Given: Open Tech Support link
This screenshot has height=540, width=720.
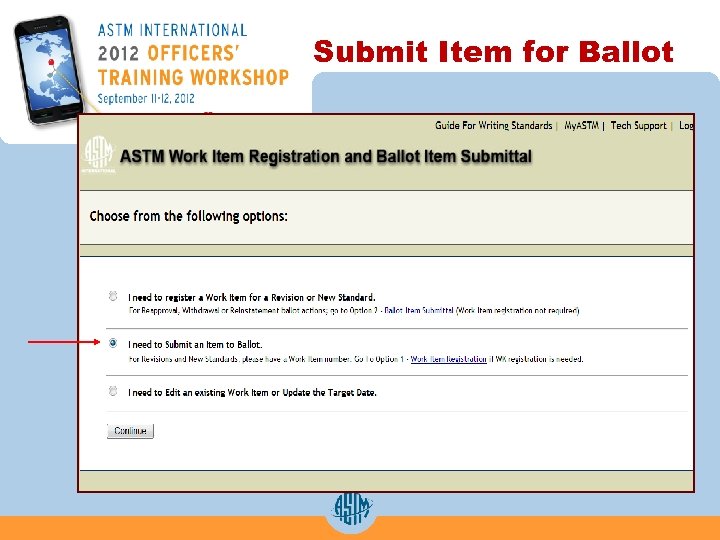Looking at the screenshot, I should [x=638, y=125].
